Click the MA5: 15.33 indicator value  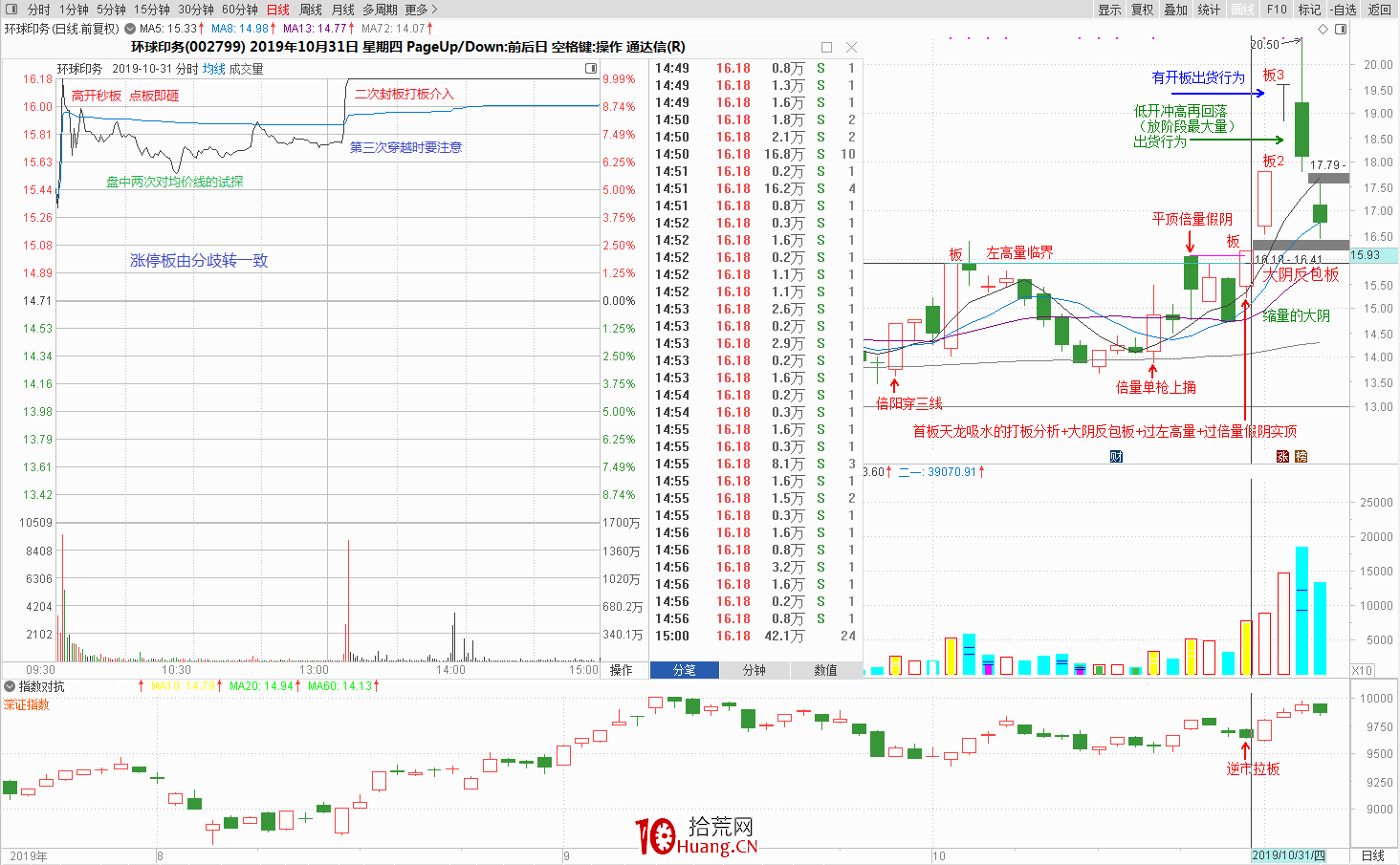[x=172, y=29]
